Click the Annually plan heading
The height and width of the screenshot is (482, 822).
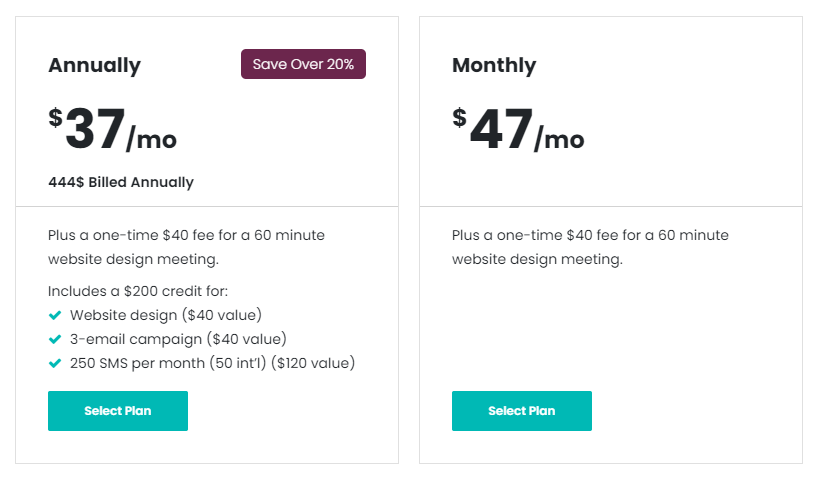pos(95,66)
